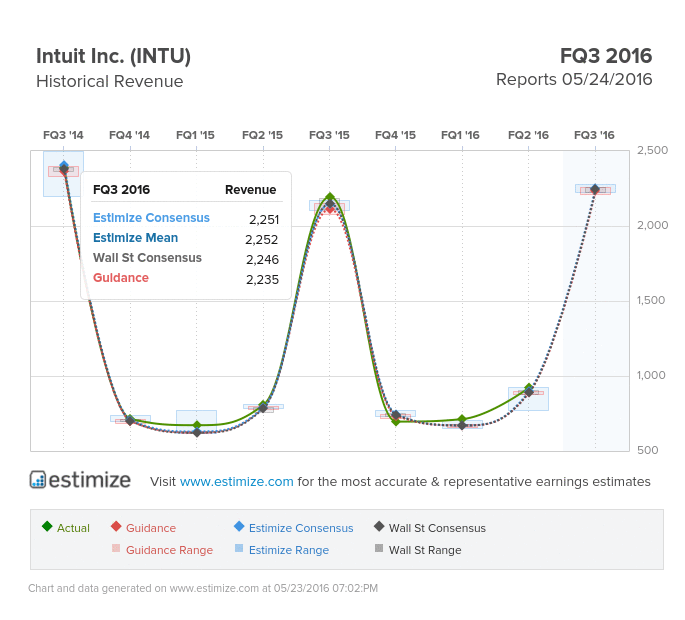Select the FQ1 '16 quarter label

tap(461, 135)
